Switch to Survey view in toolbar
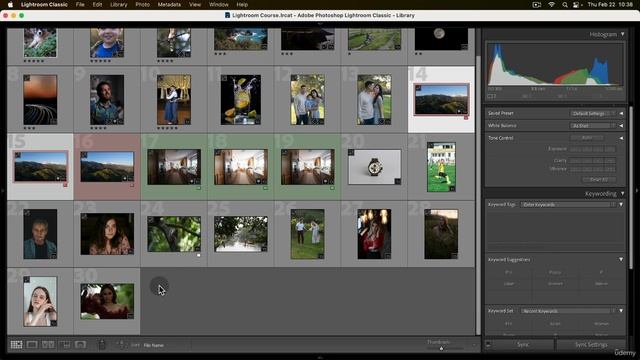Viewport: 640px width, 360px height. pyautogui.click(x=64, y=345)
